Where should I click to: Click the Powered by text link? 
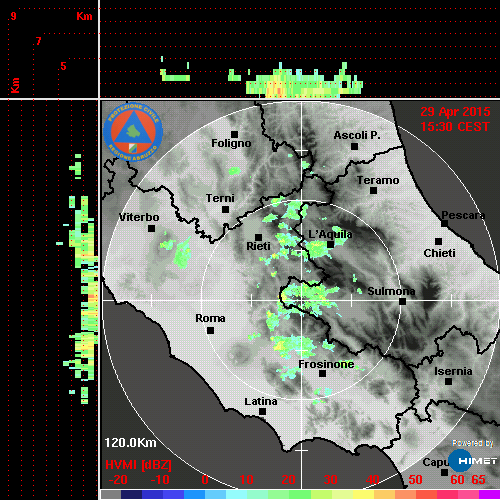click(x=473, y=443)
